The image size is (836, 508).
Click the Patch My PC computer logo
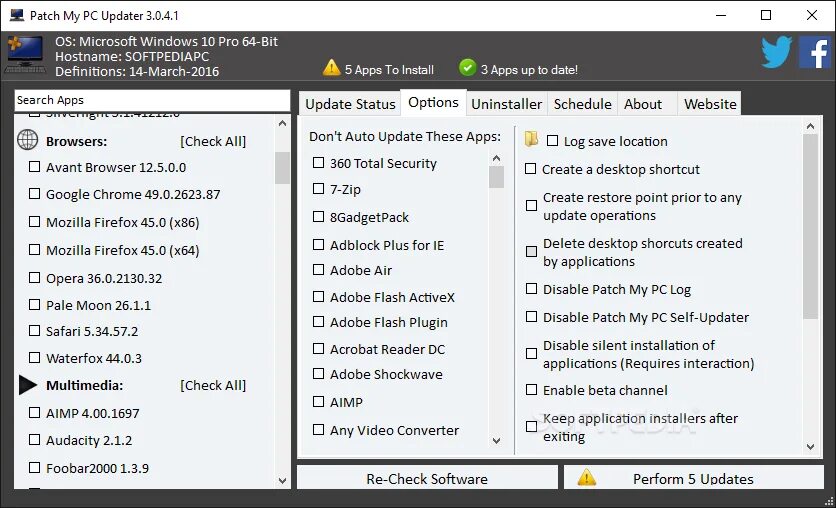25,54
